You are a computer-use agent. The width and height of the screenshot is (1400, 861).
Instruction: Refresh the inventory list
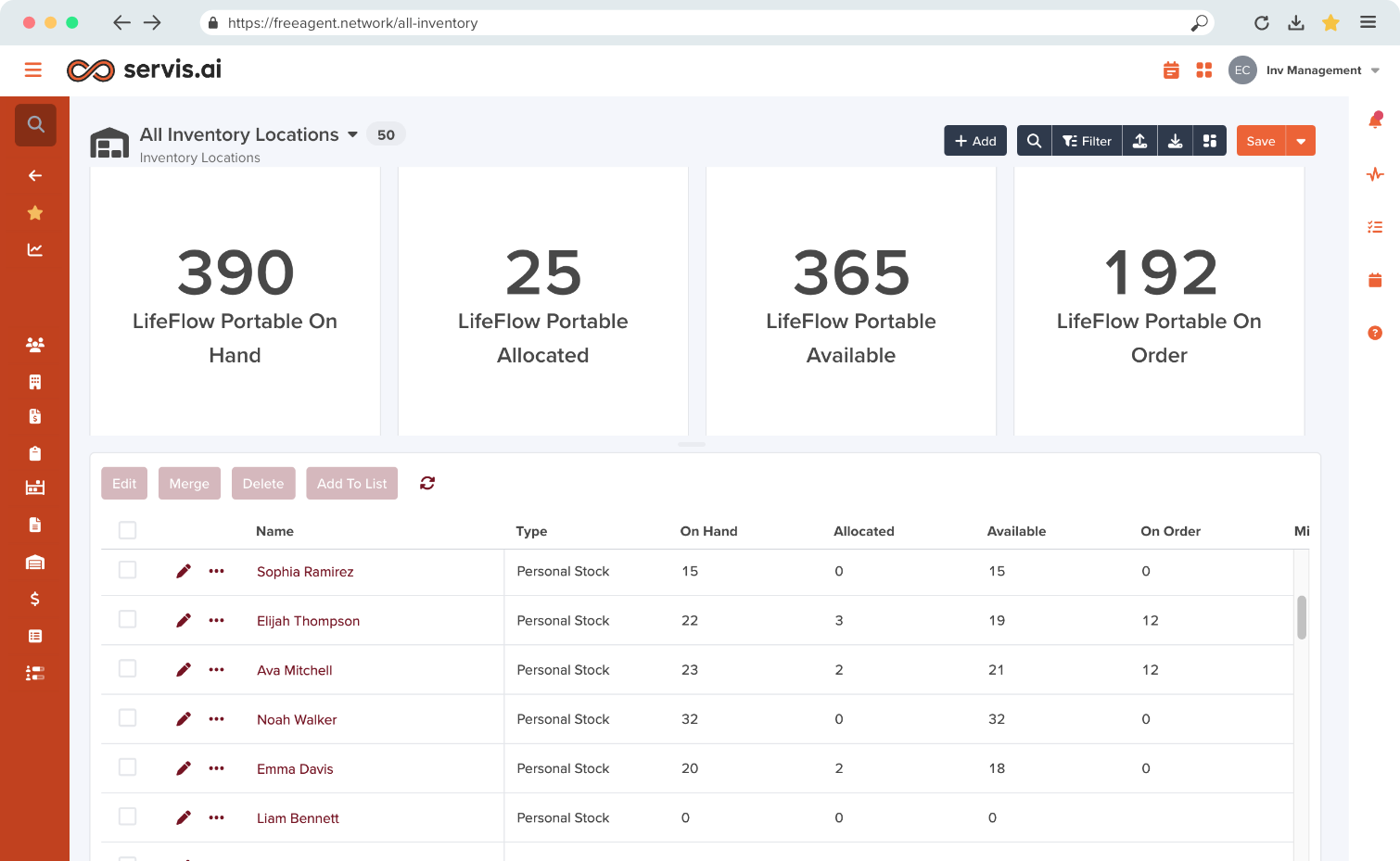(427, 483)
